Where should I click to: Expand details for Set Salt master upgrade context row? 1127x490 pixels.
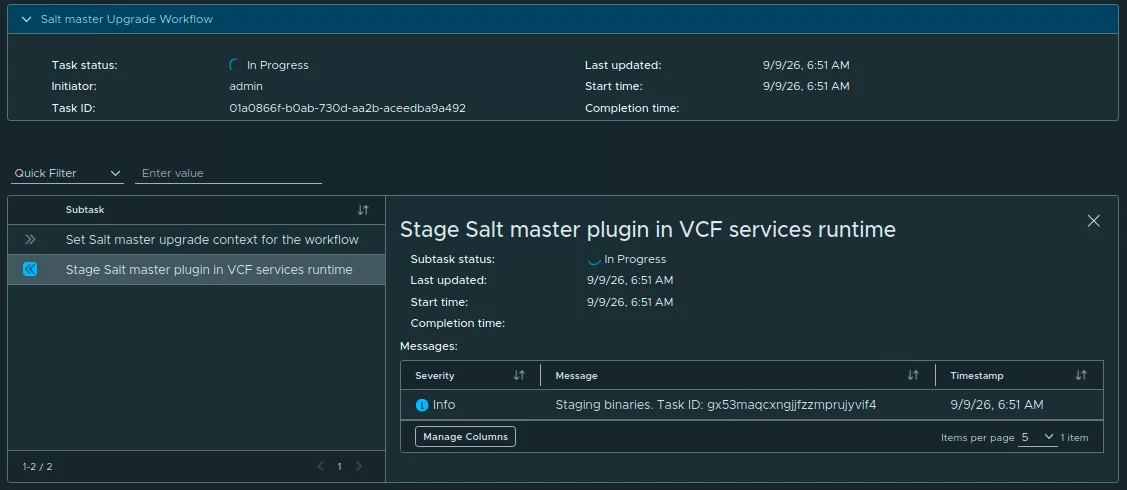tap(29, 239)
